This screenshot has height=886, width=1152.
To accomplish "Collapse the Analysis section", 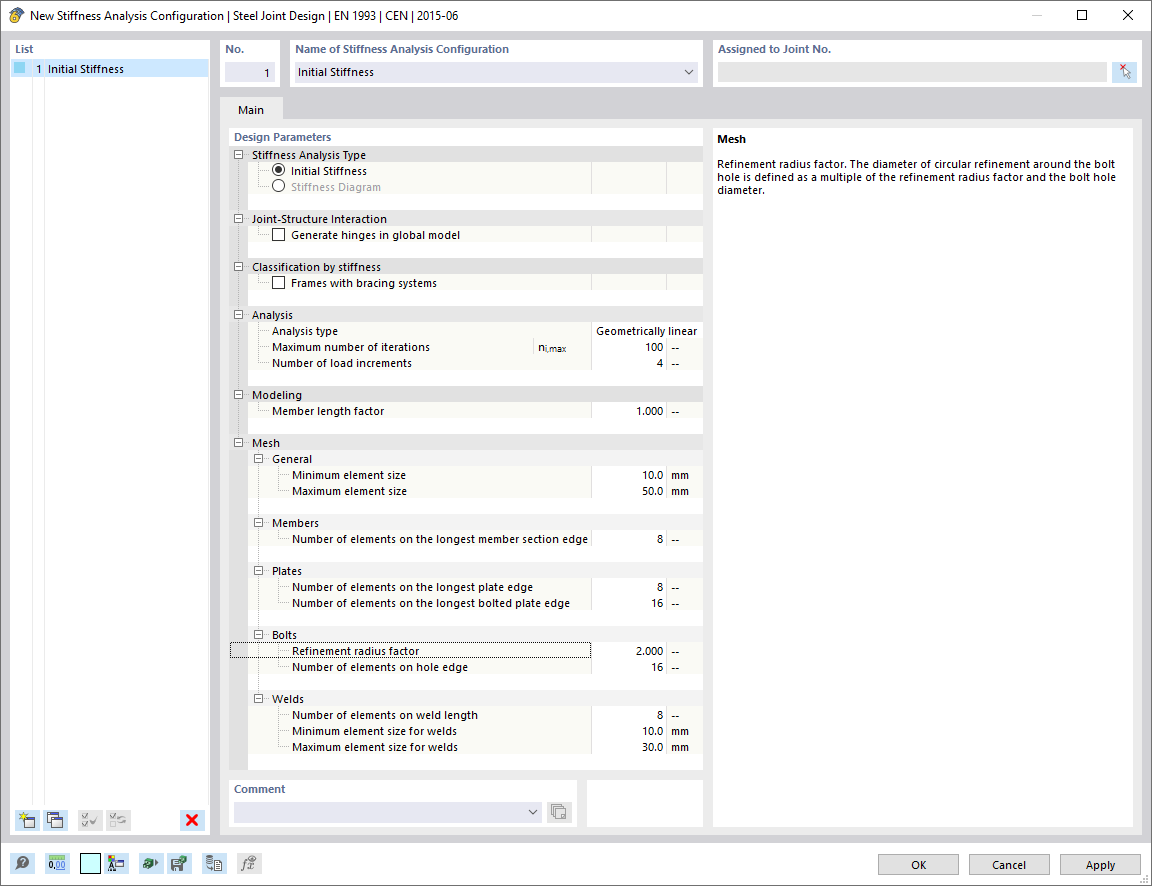I will [x=239, y=314].
